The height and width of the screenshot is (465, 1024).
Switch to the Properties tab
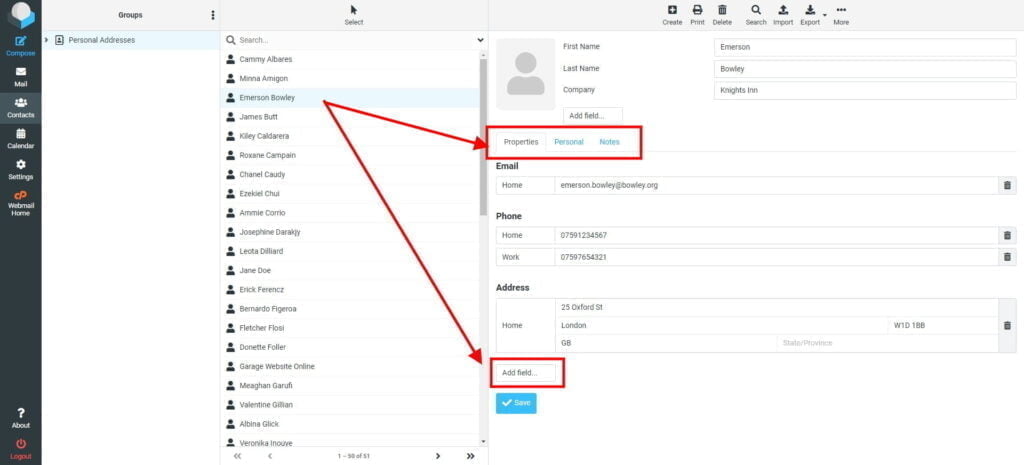tap(520, 142)
